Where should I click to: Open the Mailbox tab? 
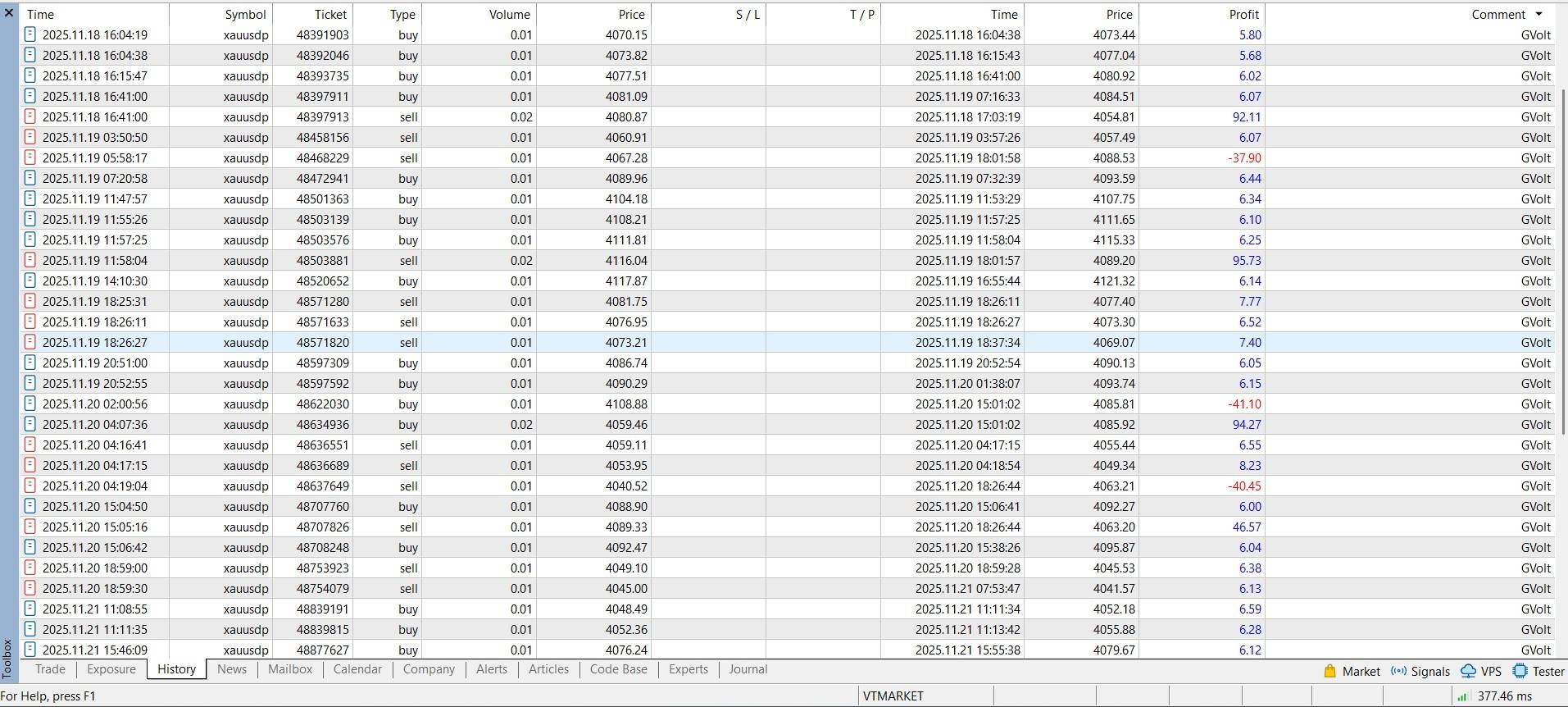tap(290, 669)
